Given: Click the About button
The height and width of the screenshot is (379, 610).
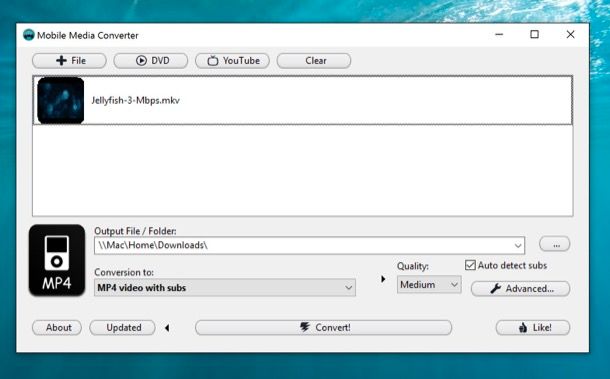Looking at the screenshot, I should (57, 328).
